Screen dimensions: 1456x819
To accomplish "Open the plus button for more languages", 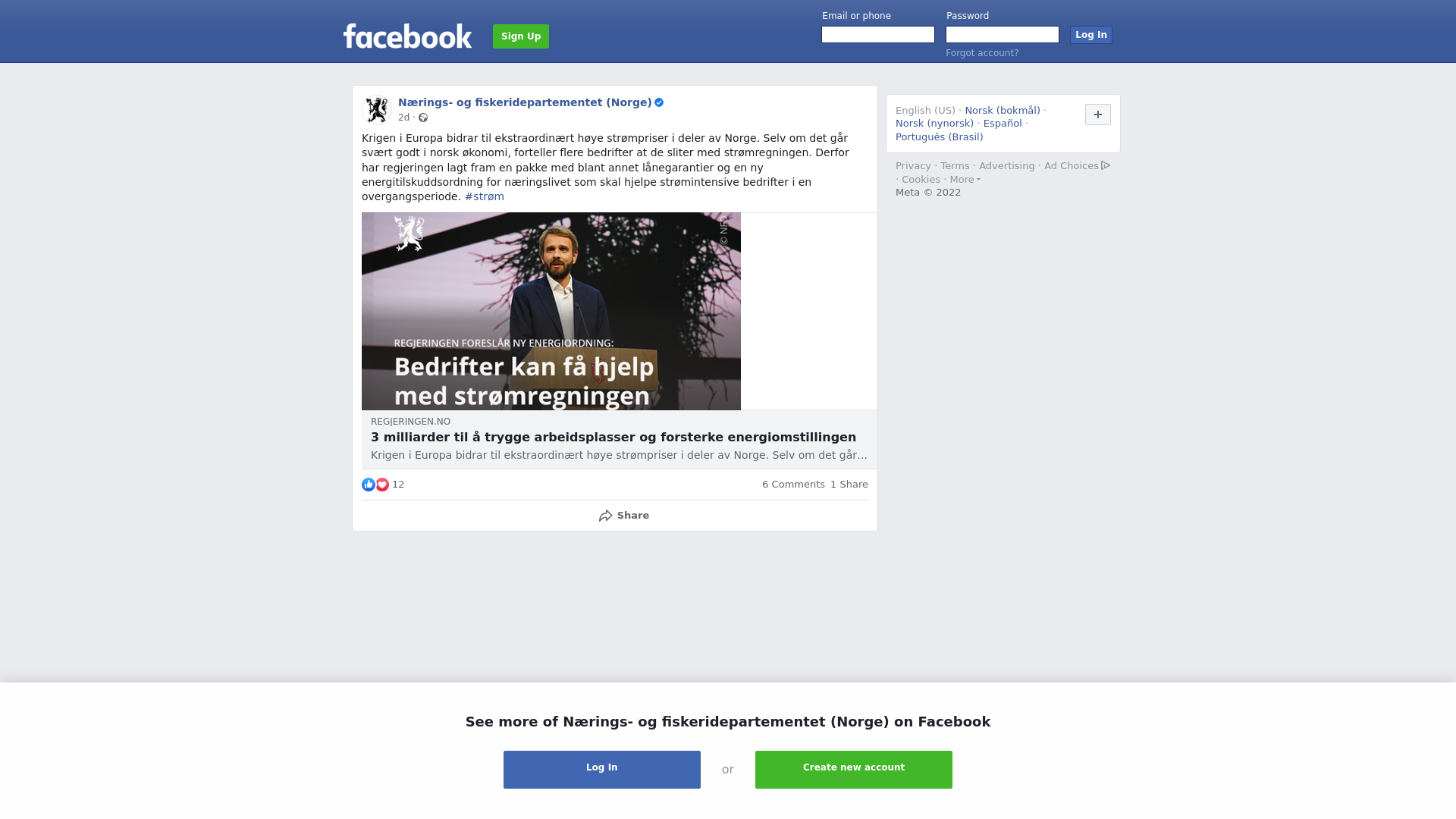I will click(x=1098, y=115).
